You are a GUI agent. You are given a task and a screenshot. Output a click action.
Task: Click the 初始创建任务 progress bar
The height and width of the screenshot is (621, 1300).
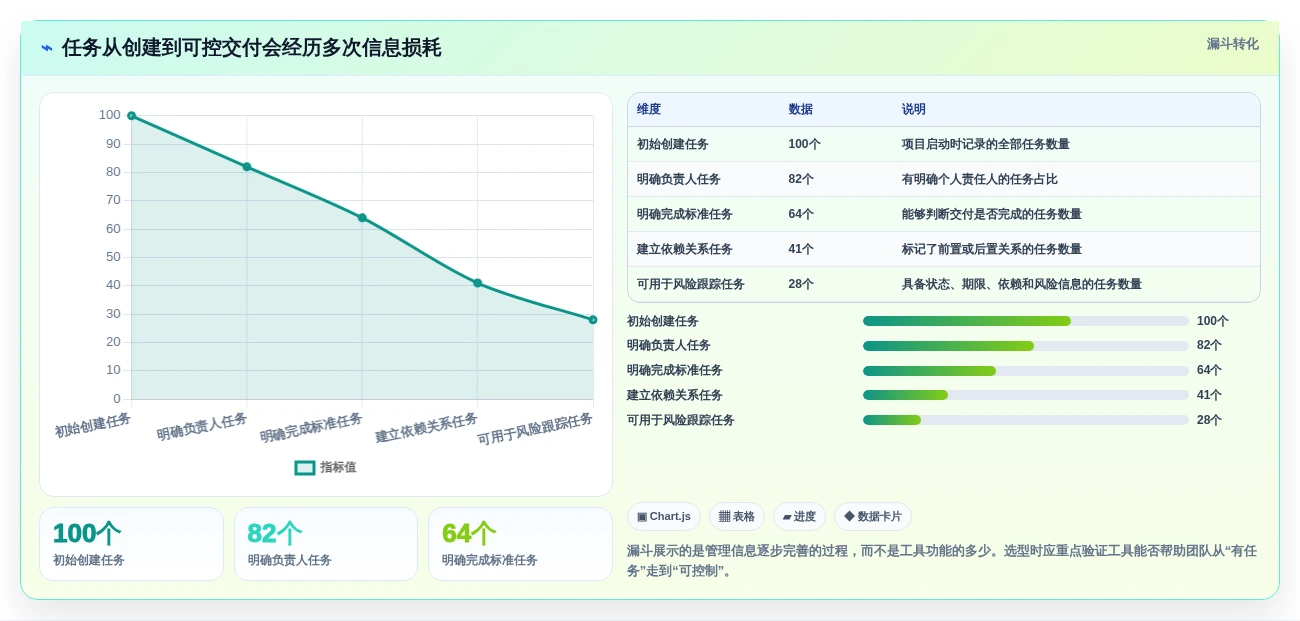click(x=1026, y=321)
